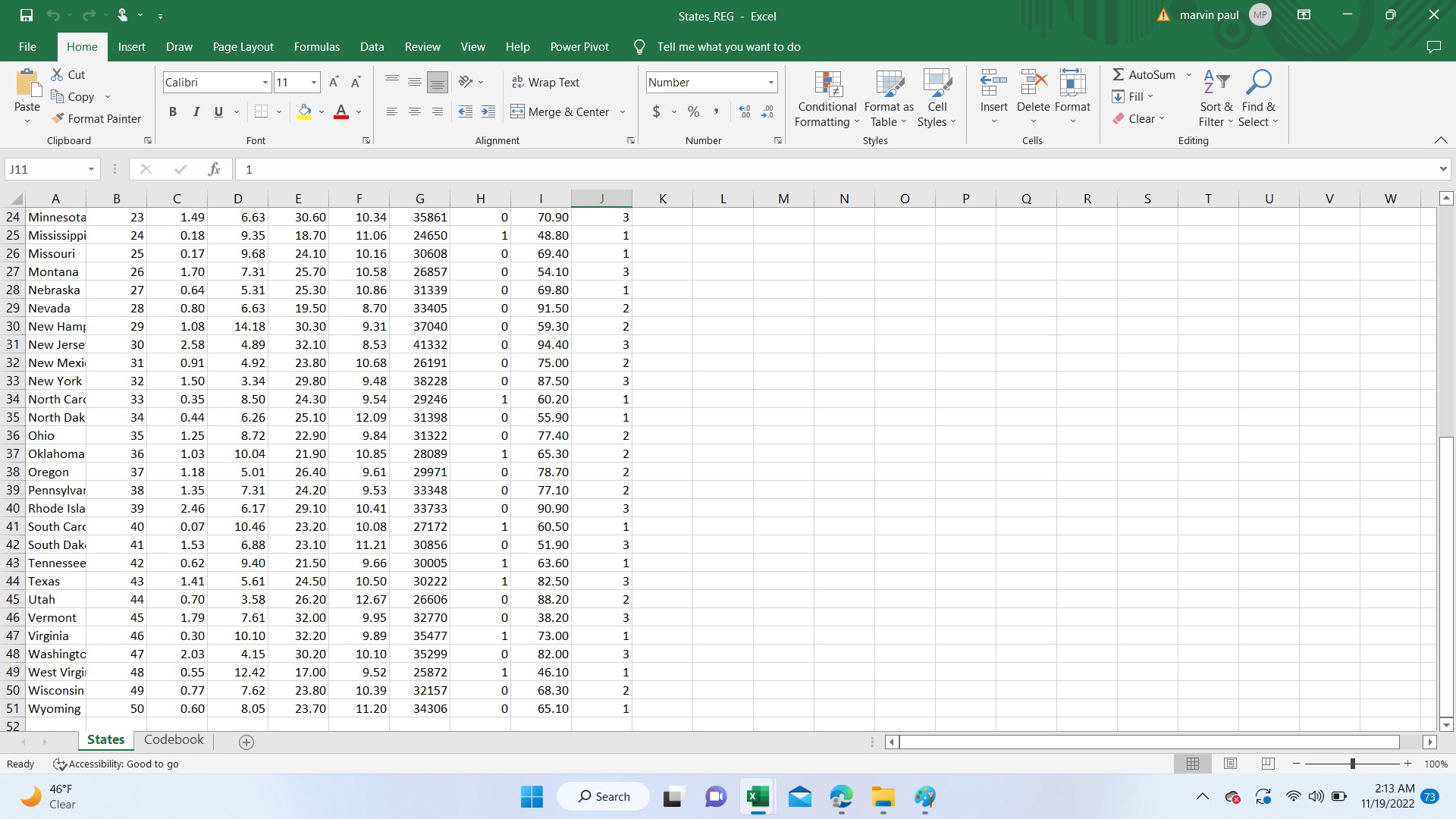Open the AutoSum dropdown arrow

coord(1188,74)
